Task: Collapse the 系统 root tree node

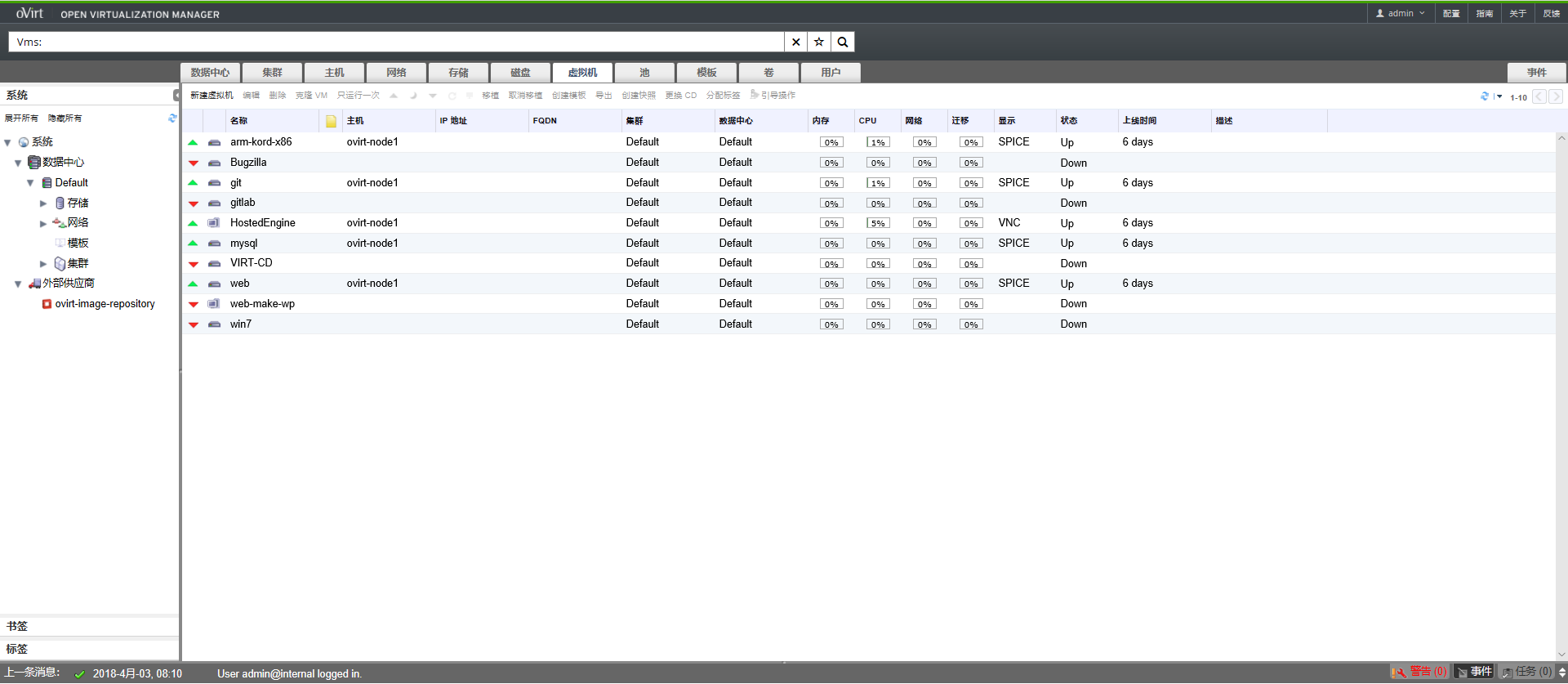Action: (7, 143)
